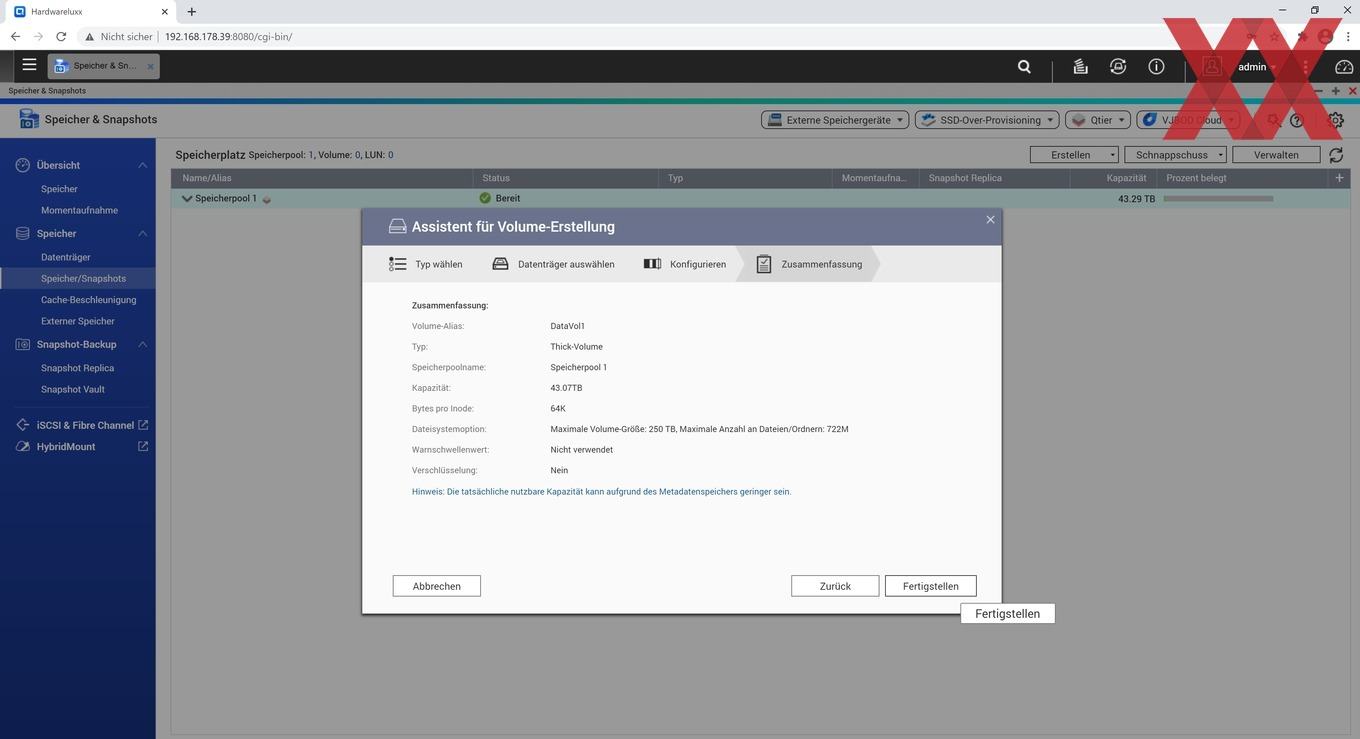Open the event notifications info icon
This screenshot has height=739, width=1360.
1156,67
